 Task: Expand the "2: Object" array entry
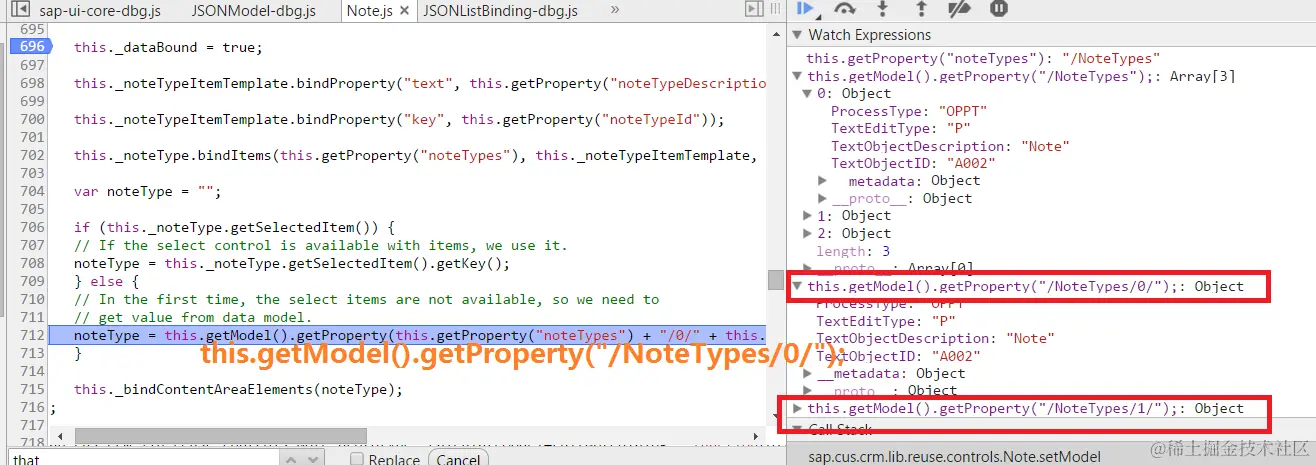click(808, 233)
